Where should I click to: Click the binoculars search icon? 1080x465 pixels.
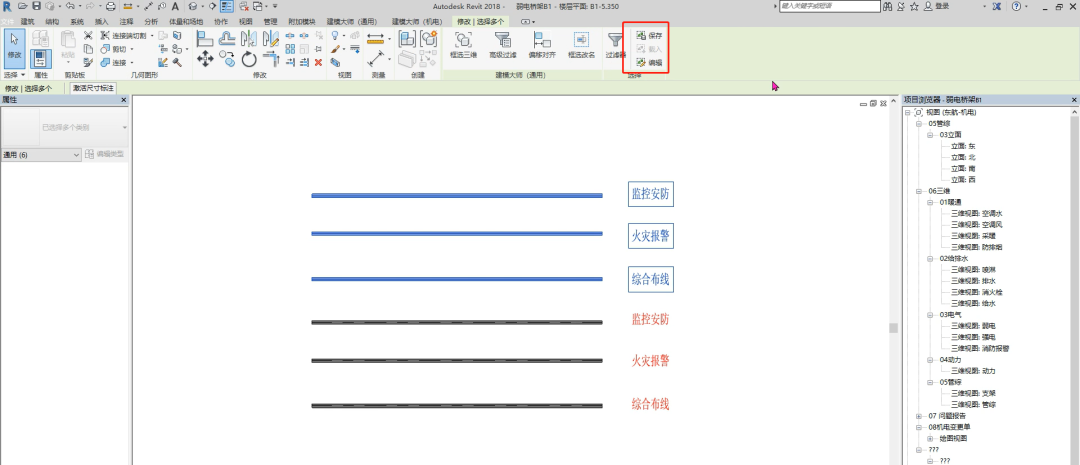pyautogui.click(x=888, y=6)
